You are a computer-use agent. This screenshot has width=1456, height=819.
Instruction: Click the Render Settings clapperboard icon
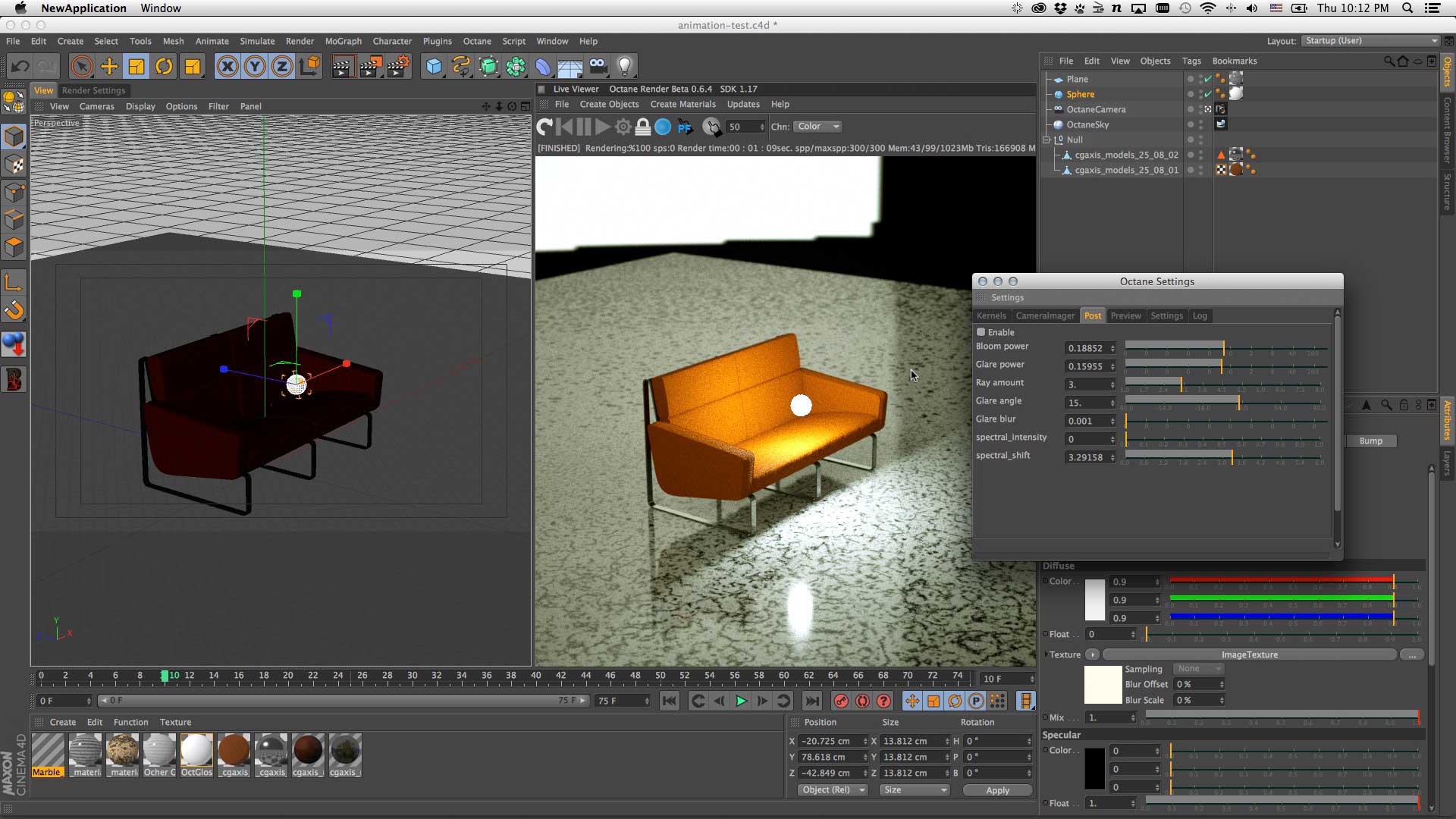[398, 67]
